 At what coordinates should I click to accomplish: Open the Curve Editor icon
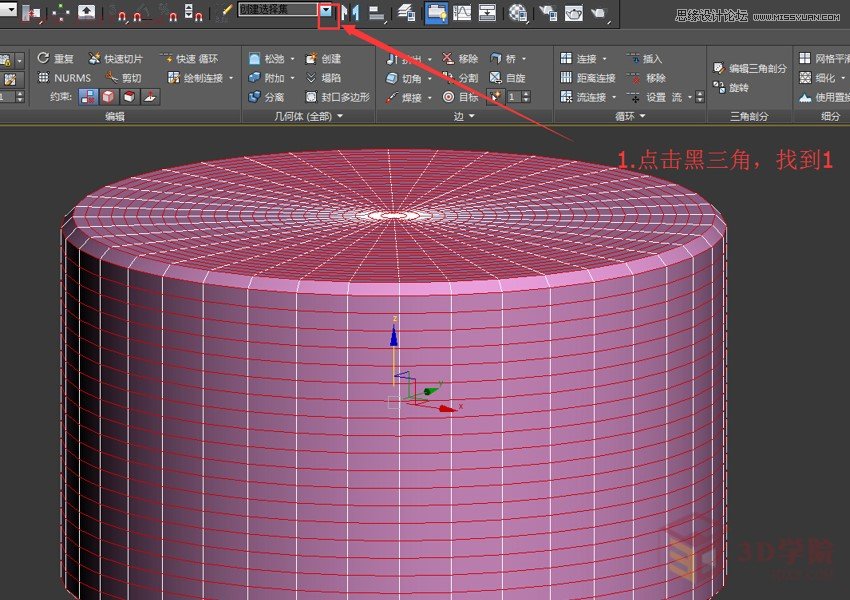coord(462,12)
